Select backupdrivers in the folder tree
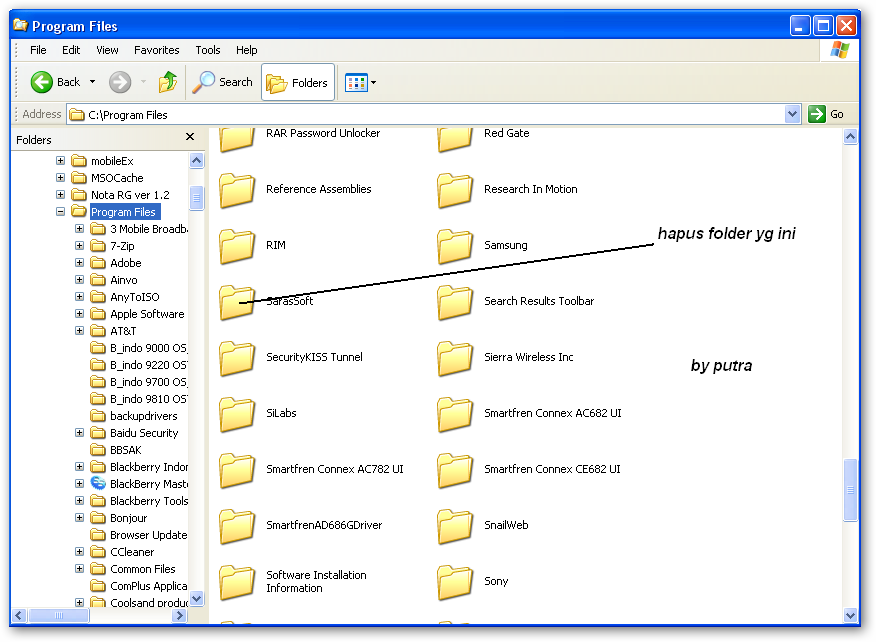 pos(144,416)
